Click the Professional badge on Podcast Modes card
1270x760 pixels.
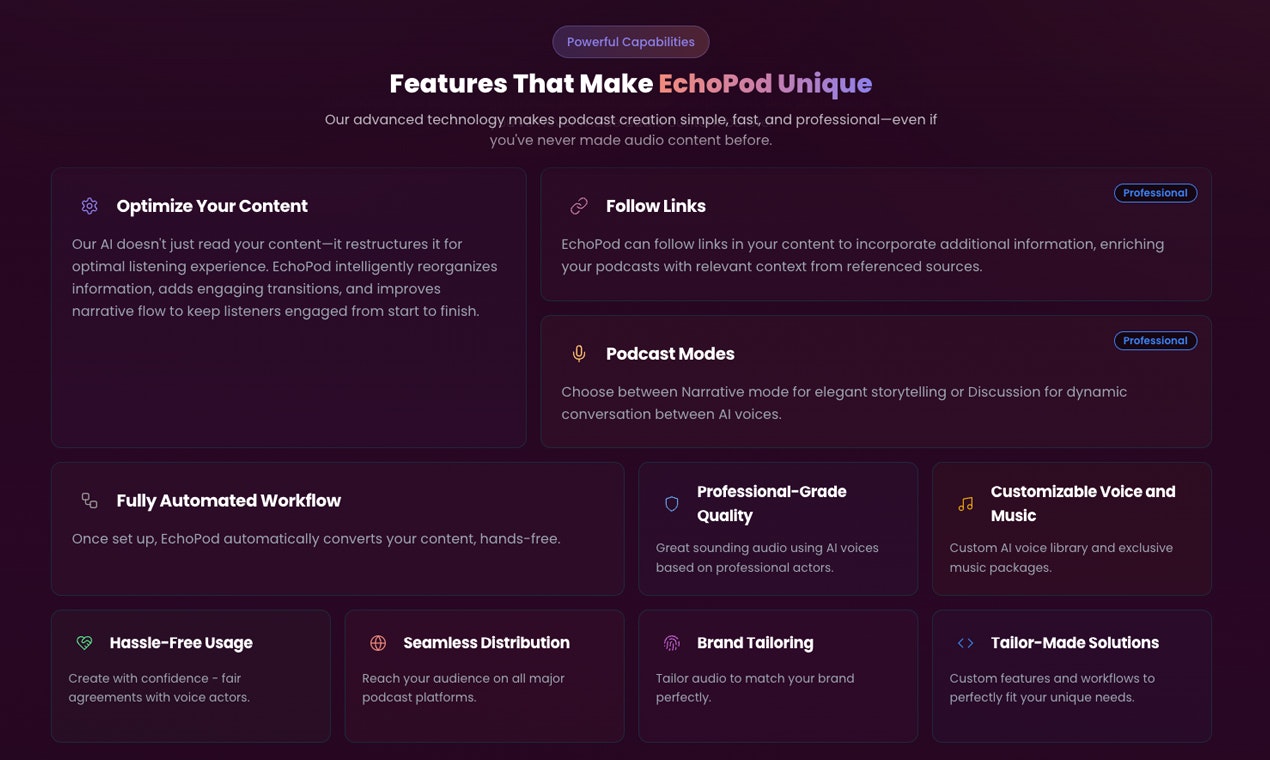tap(1155, 341)
